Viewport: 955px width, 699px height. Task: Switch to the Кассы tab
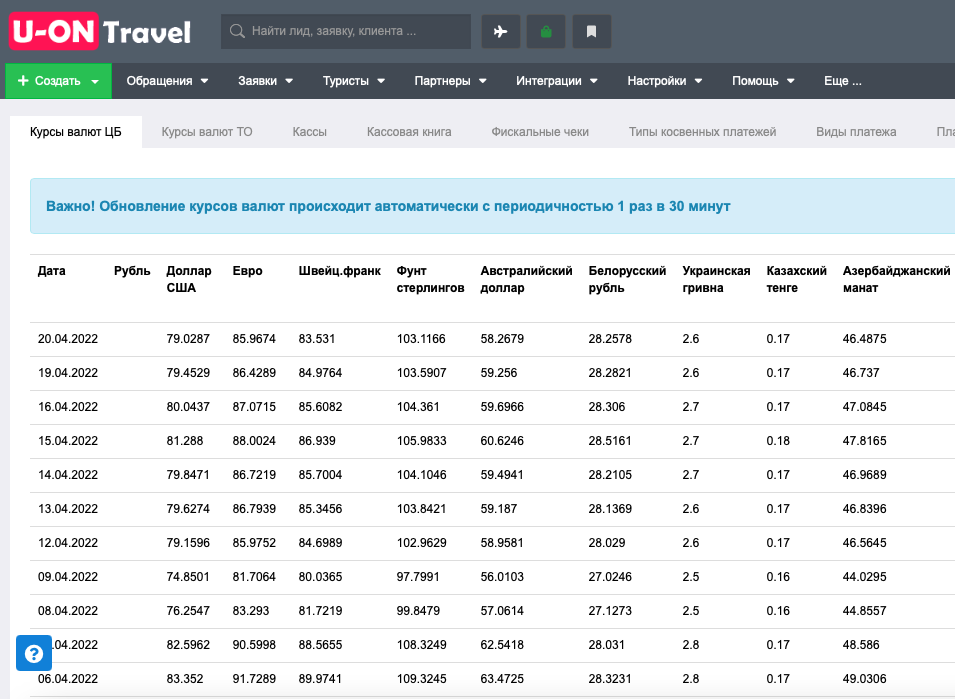[309, 132]
